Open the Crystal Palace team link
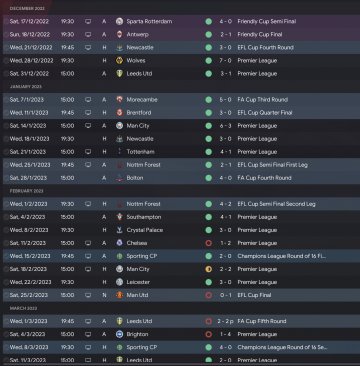The width and height of the screenshot is (360, 366). pyautogui.click(x=145, y=230)
